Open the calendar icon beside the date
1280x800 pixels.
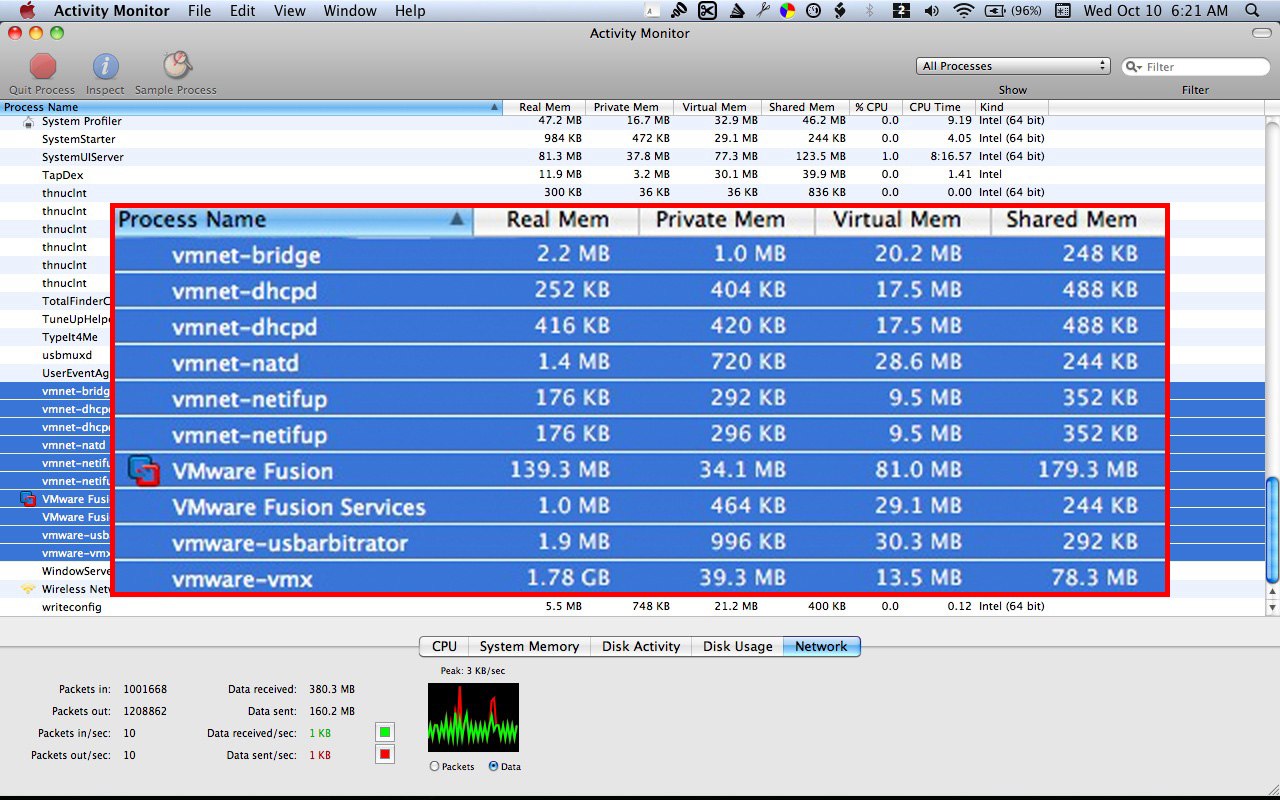pos(1063,11)
